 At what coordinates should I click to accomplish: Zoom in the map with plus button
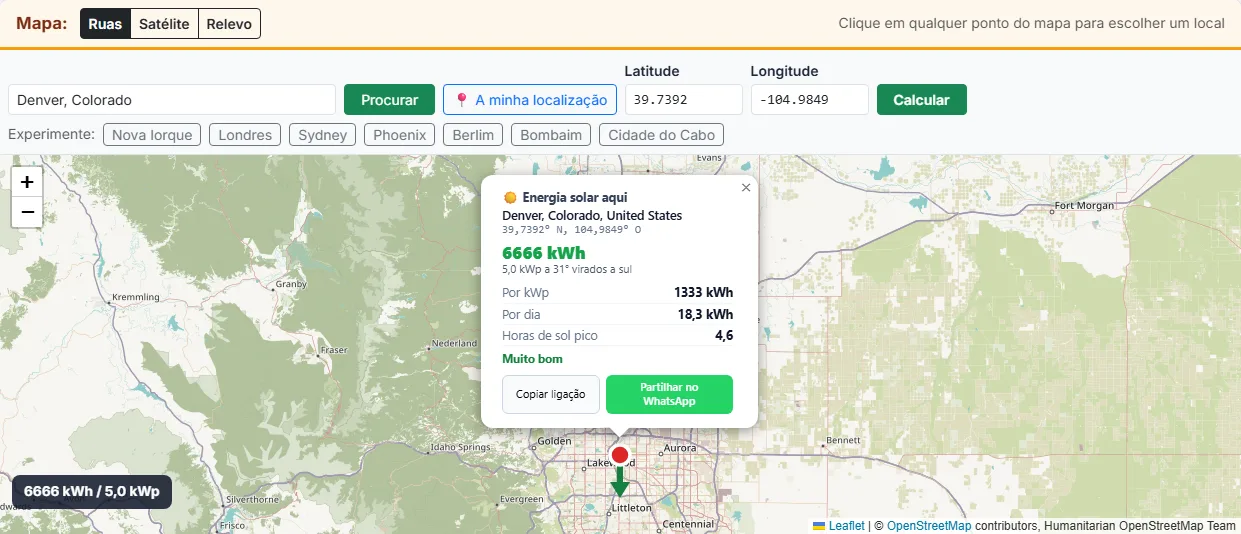[27, 182]
